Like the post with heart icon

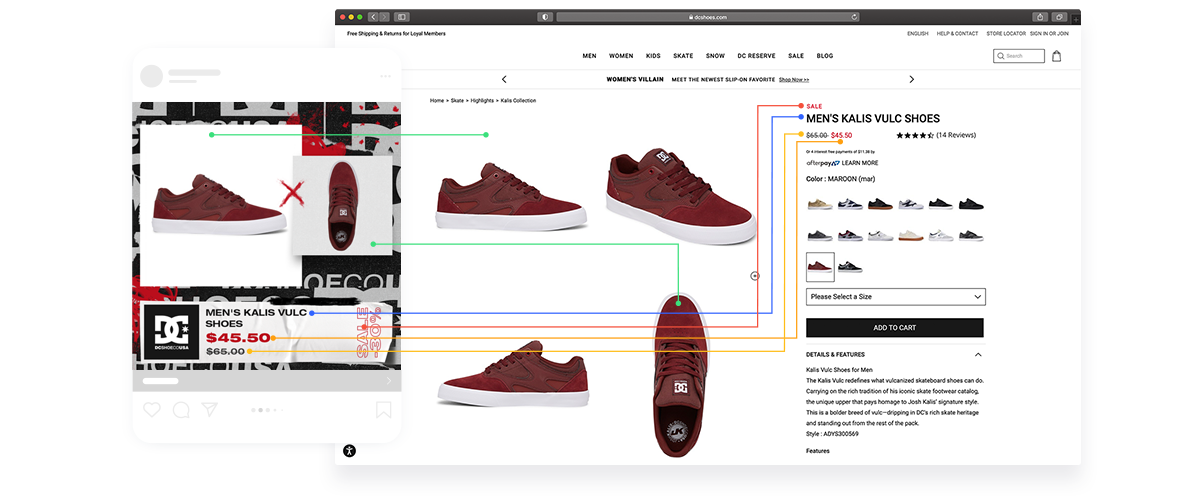pos(151,410)
